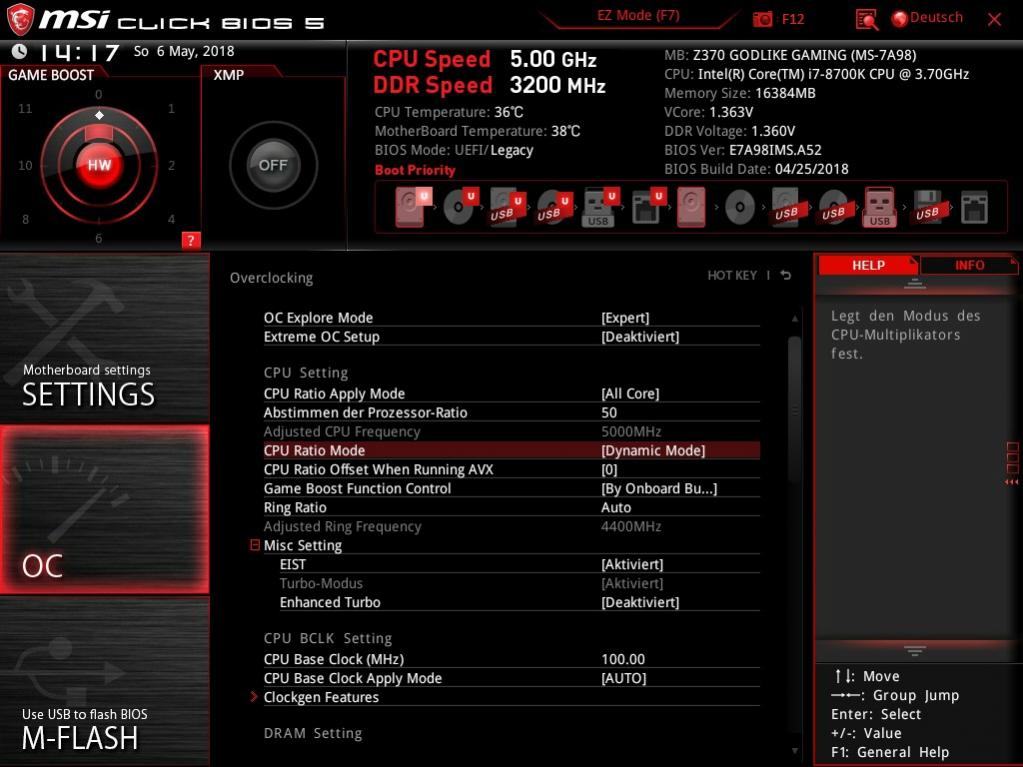The width and height of the screenshot is (1023, 767).
Task: Select the Ring Ratio row label
Action: pos(295,507)
